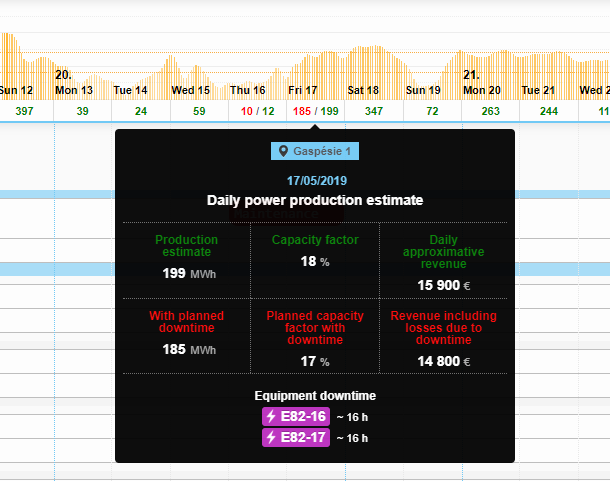
Task: Click the 10 / 12 production value cell
Action: 257,111
